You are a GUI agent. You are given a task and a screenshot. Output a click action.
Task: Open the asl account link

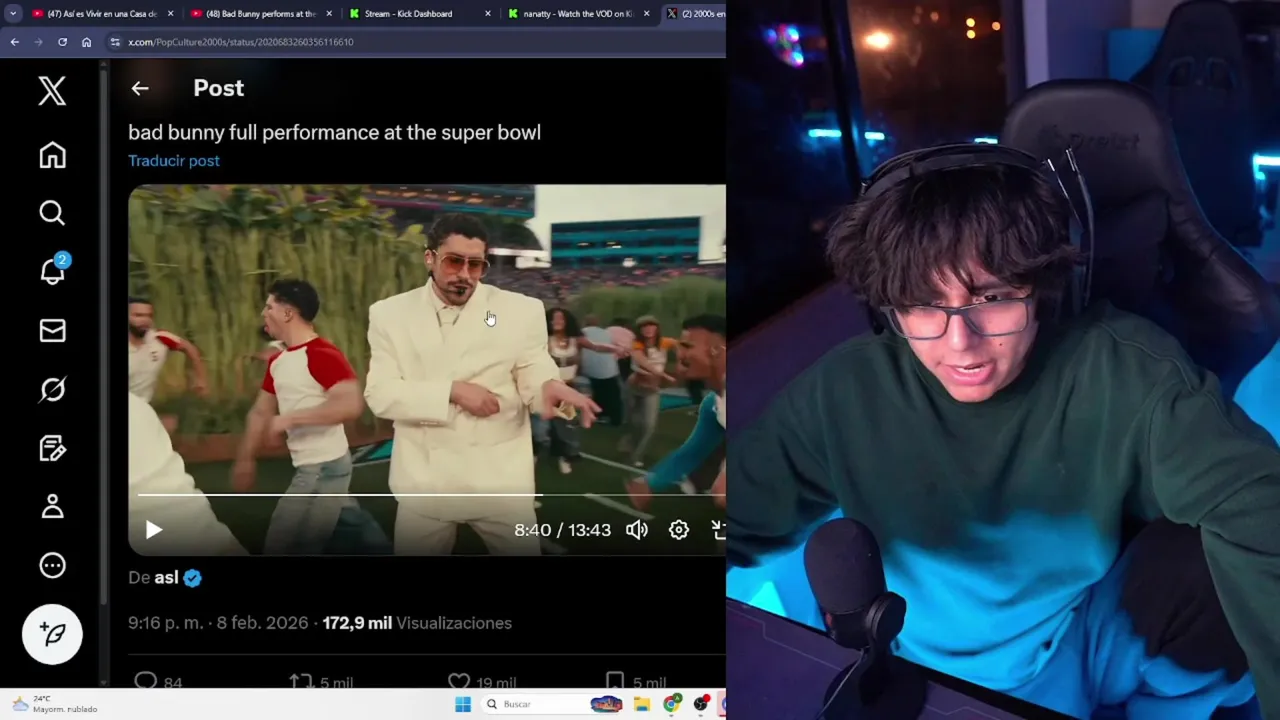tap(166, 578)
